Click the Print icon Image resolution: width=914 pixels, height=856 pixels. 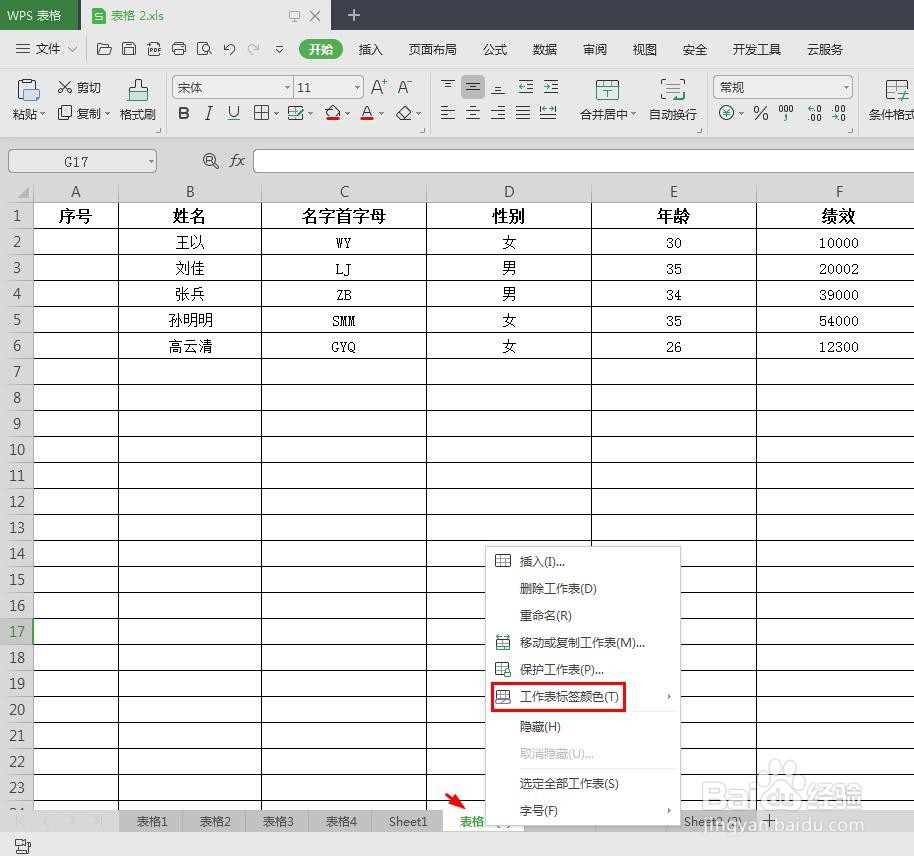click(x=179, y=49)
